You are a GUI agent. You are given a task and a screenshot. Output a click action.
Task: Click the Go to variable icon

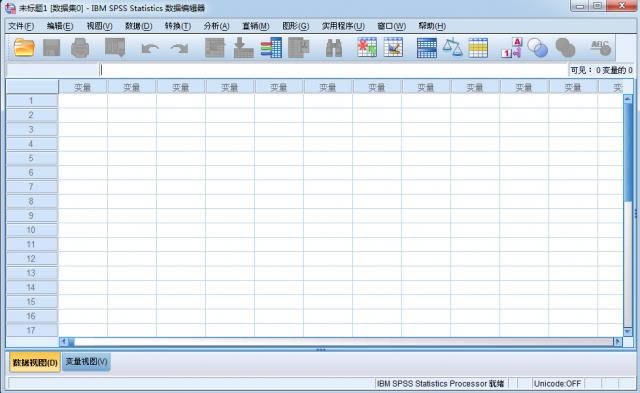tap(243, 48)
